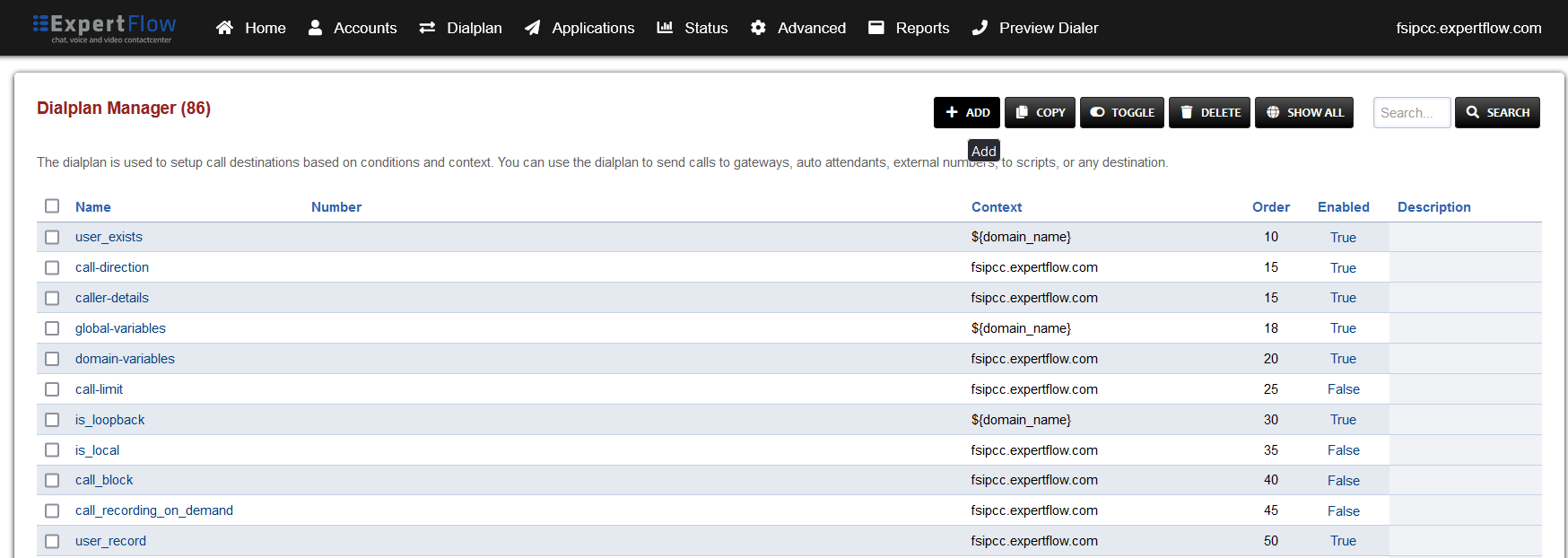The width and height of the screenshot is (1568, 558).
Task: Click the Preview Dialer phone icon
Action: pyautogui.click(x=980, y=28)
